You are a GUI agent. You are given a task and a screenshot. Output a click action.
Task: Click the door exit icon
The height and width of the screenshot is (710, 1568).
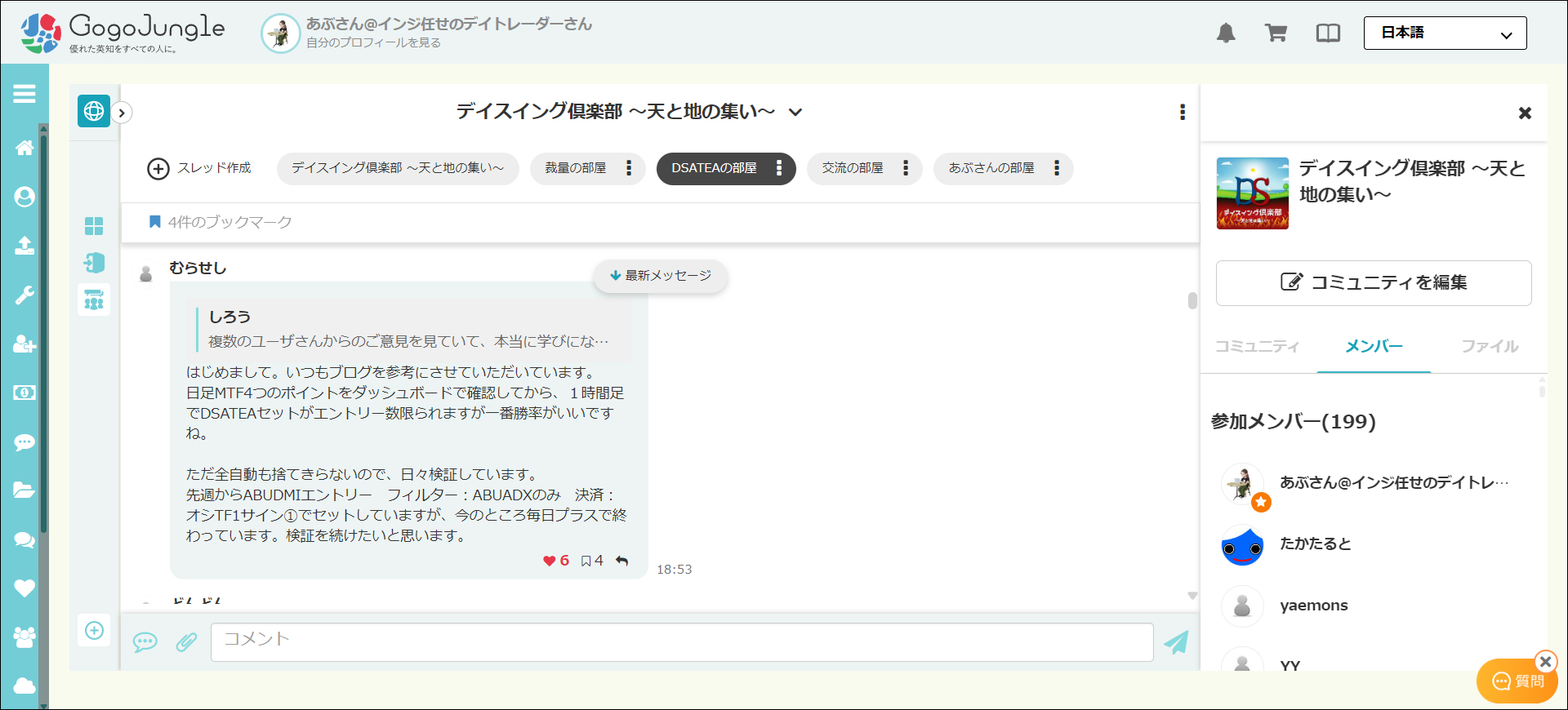[x=94, y=262]
